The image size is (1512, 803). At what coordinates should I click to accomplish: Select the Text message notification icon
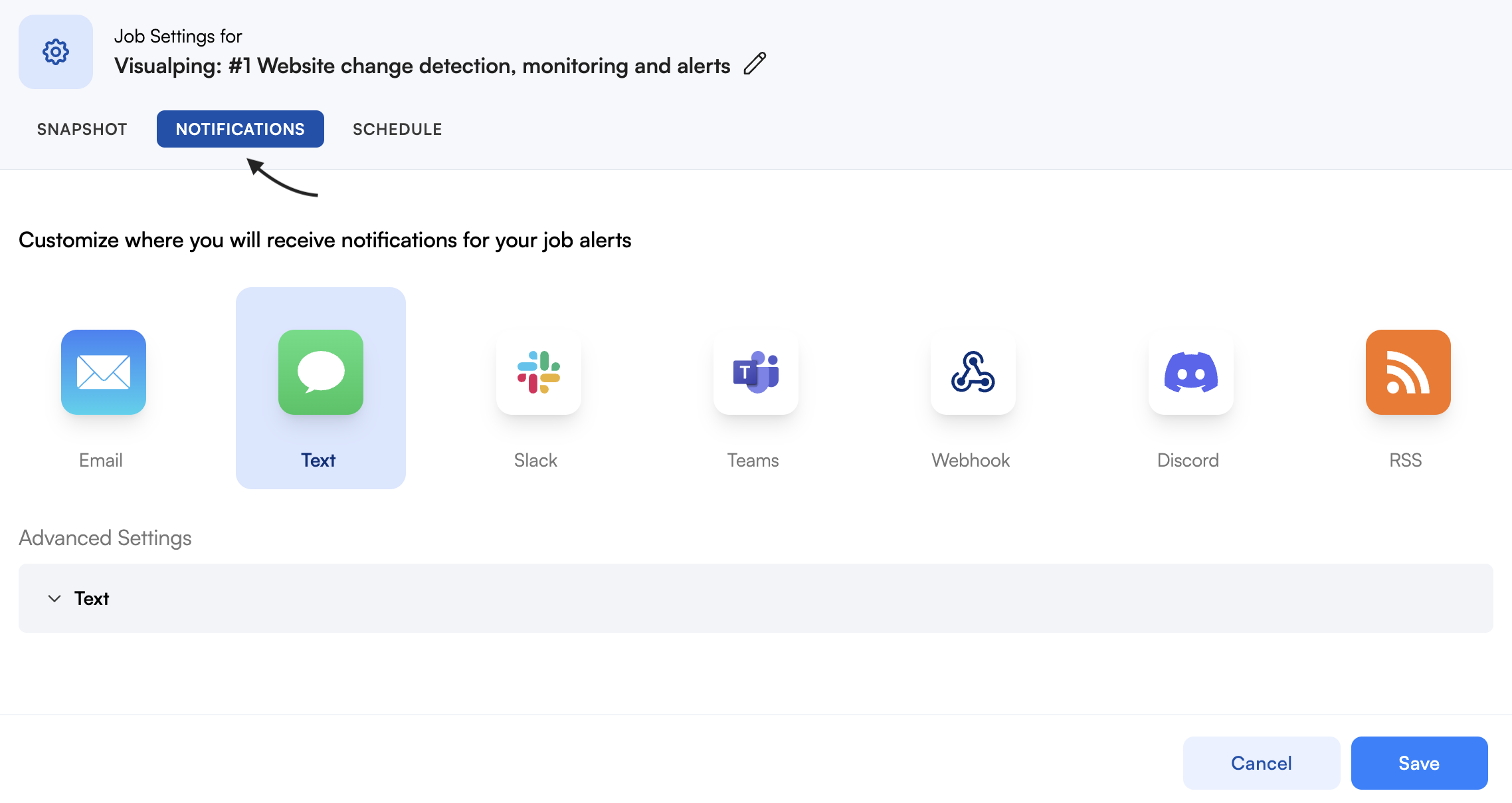coord(321,372)
